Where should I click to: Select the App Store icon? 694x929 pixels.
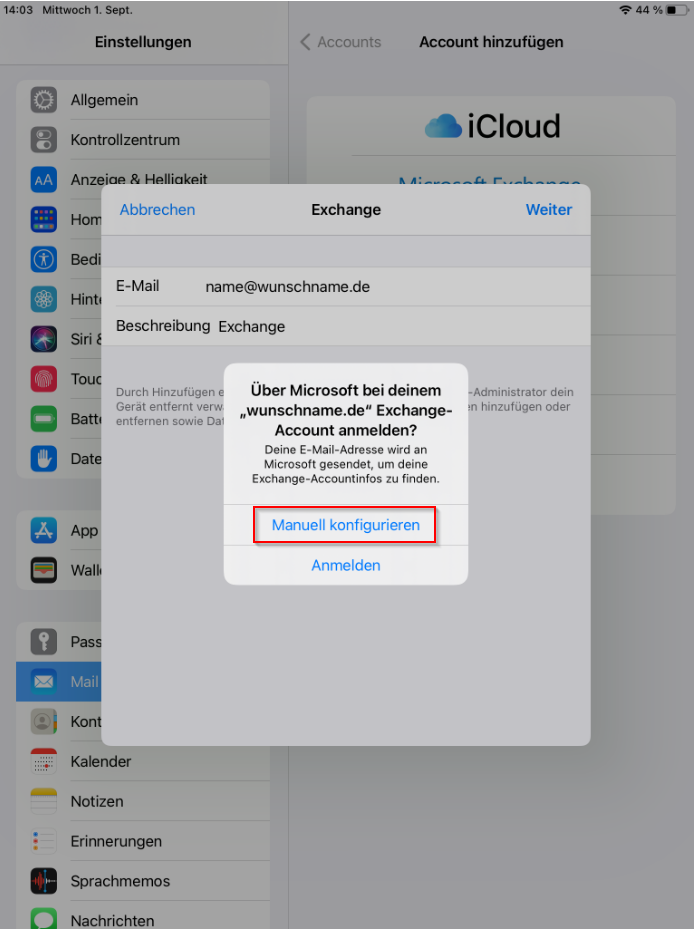[43, 530]
